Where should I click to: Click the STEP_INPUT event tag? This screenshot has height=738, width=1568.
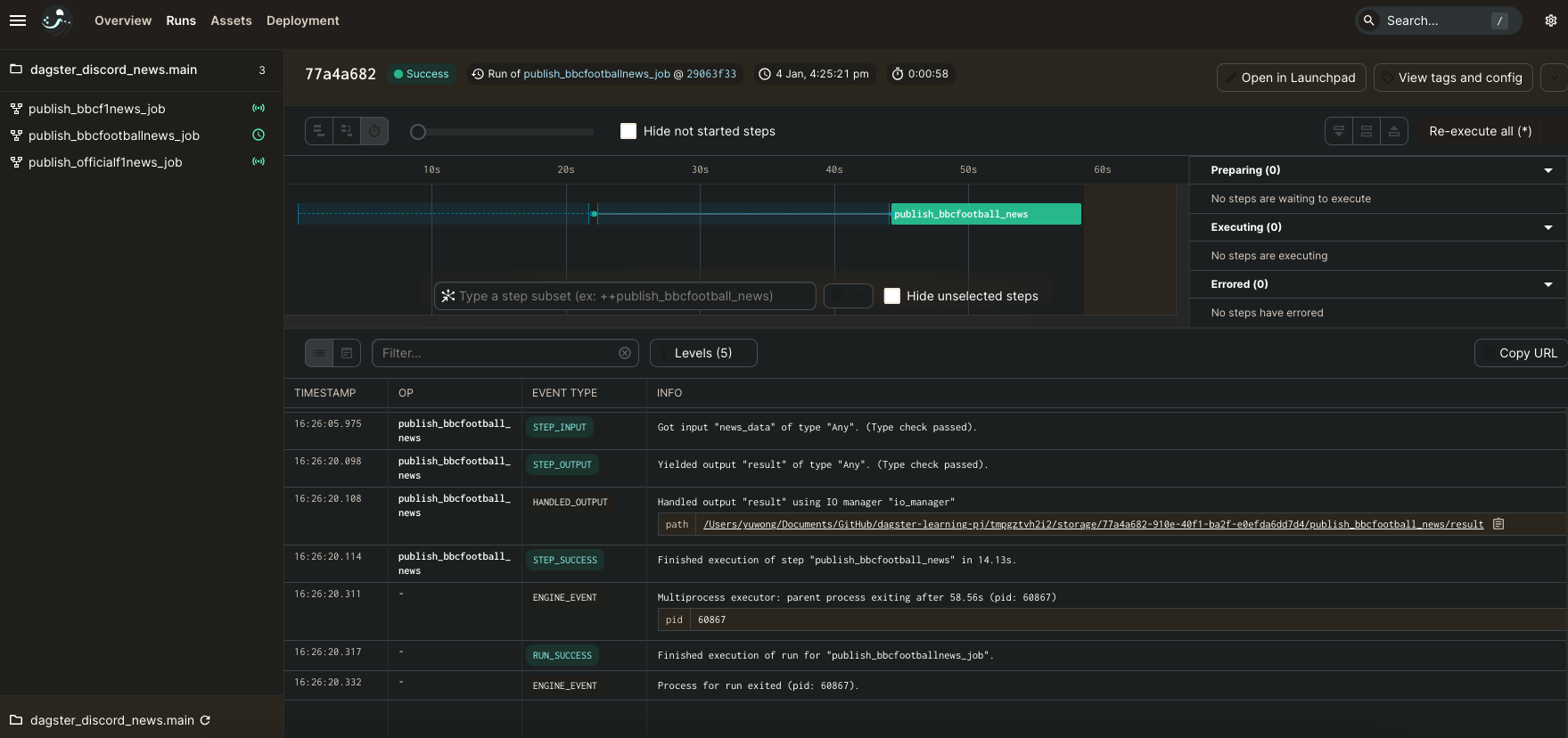tap(560, 427)
